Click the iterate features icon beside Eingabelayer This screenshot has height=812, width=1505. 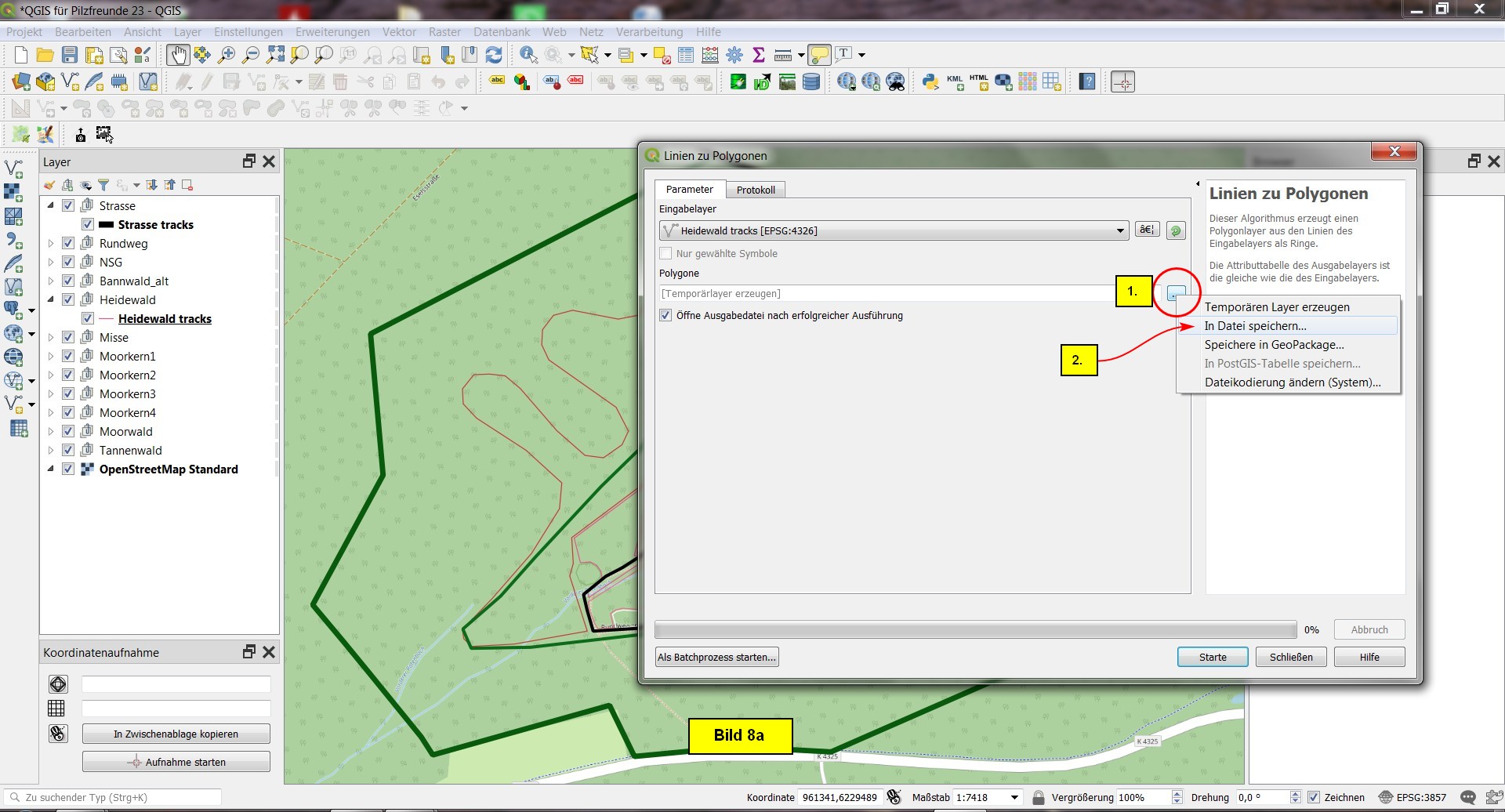[x=1175, y=230]
